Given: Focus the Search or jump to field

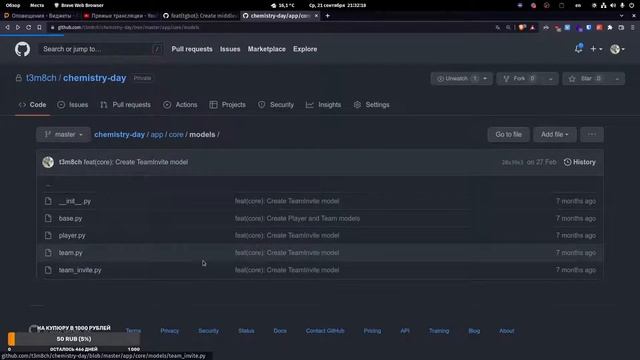Looking at the screenshot, I should [x=100, y=49].
